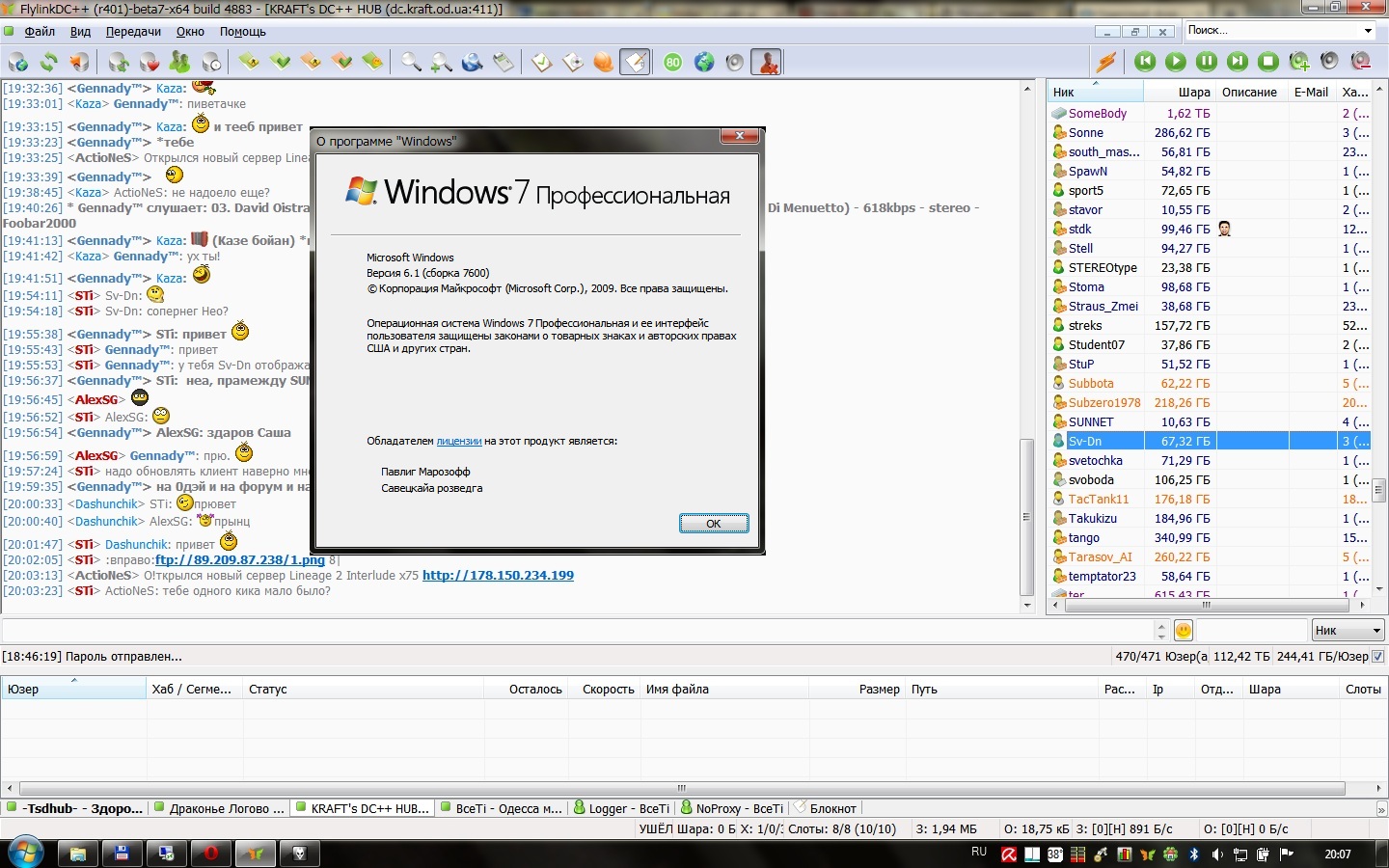This screenshot has height=868, width=1389.
Task: Sort transfers by Имя файла column
Action: coord(724,690)
